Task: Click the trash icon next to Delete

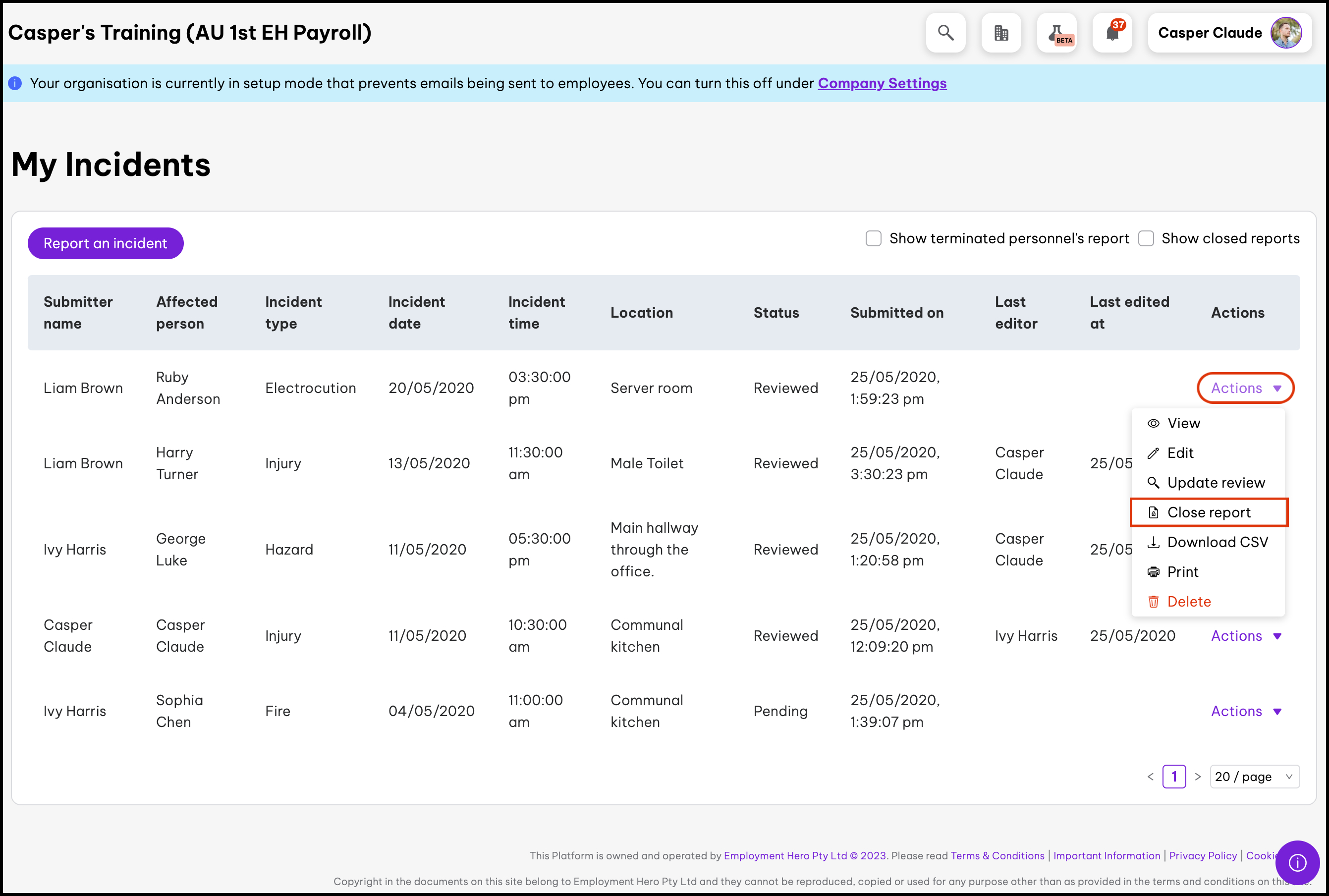Action: [1153, 602]
